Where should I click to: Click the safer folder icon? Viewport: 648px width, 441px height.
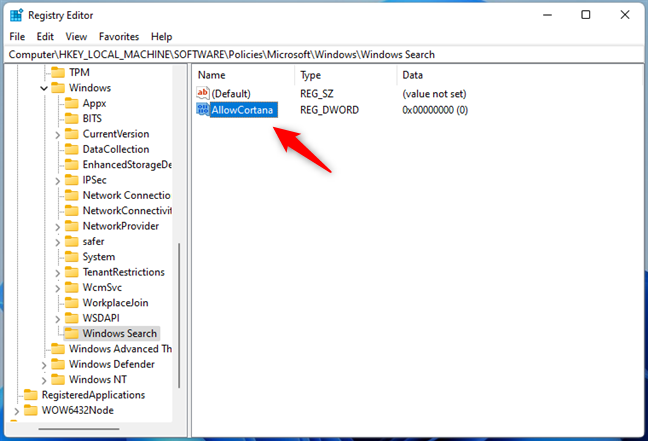pyautogui.click(x=71, y=241)
